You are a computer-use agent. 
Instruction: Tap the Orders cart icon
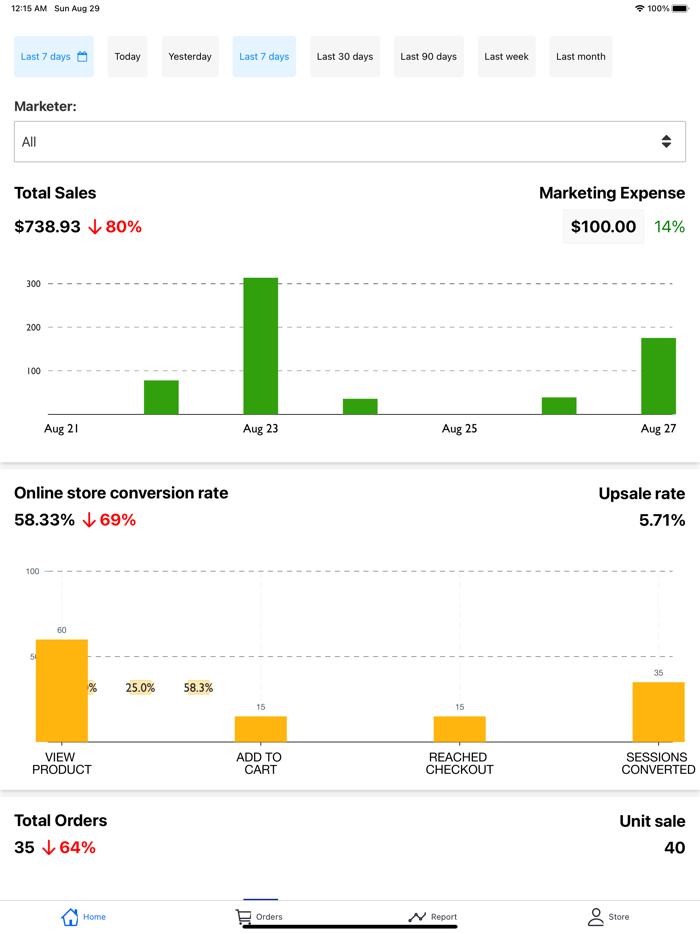(x=243, y=917)
